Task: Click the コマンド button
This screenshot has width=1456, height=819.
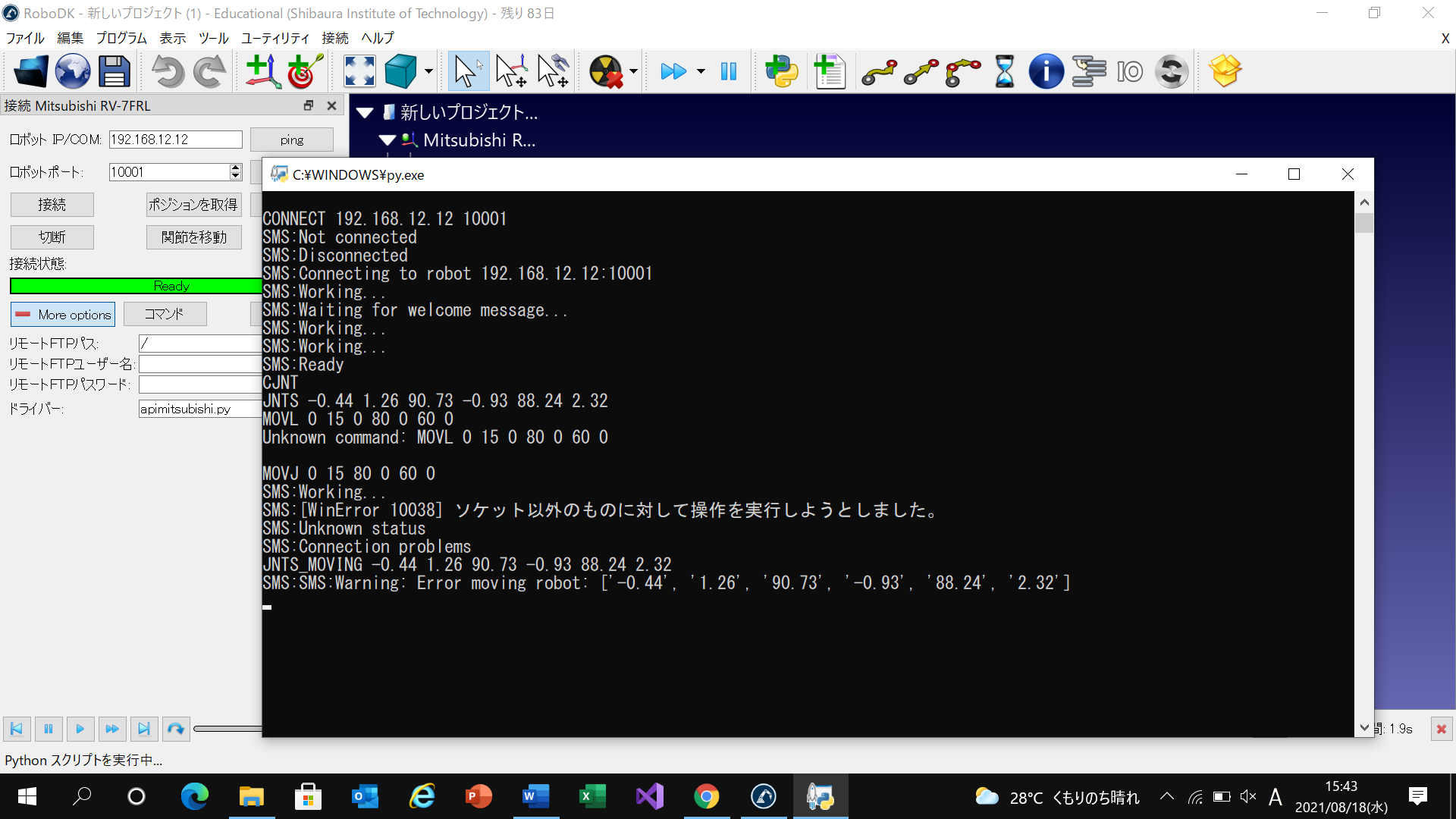Action: 165,314
